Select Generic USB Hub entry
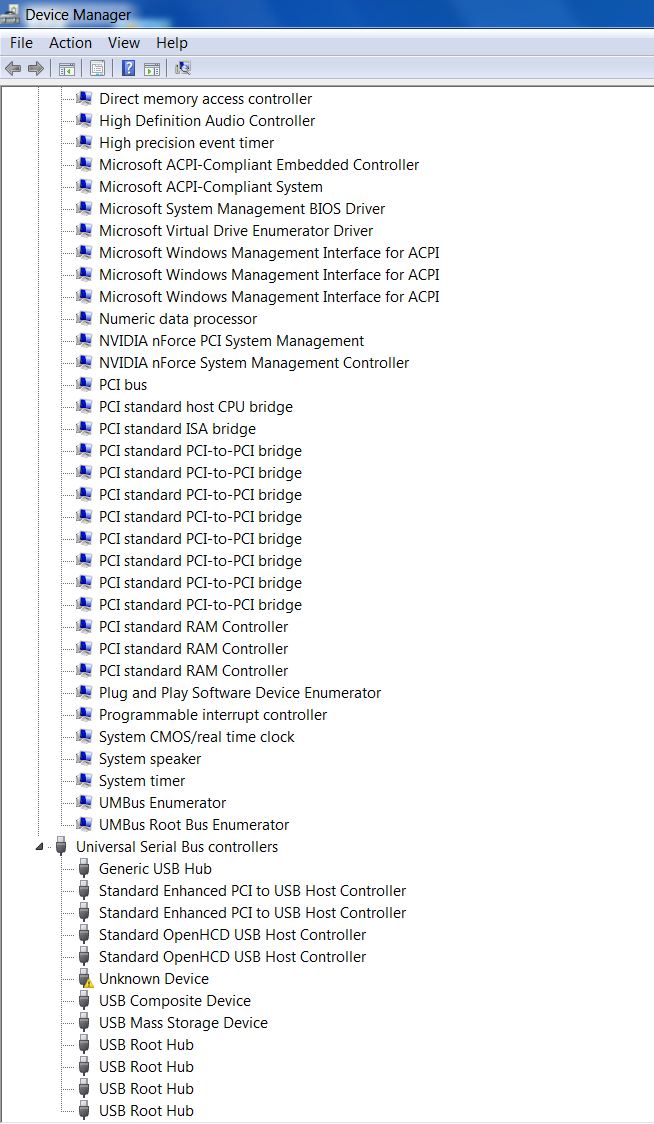The image size is (654, 1124). (155, 869)
